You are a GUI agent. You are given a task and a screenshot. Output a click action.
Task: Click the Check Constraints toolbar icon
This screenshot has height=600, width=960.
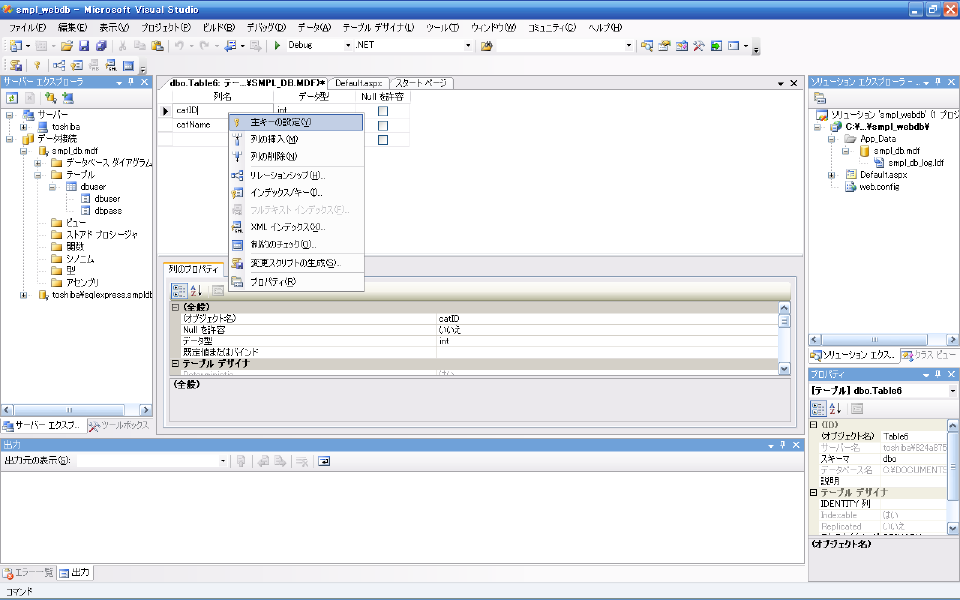(128, 66)
